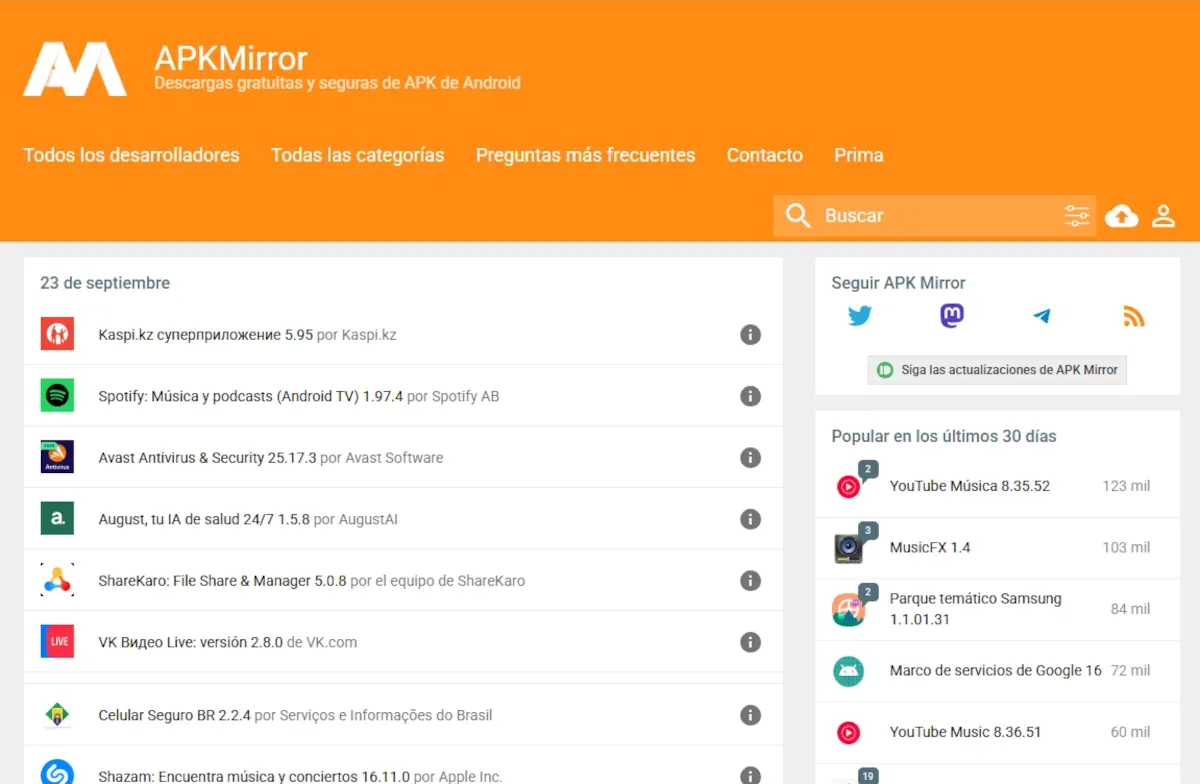Click the APKMirror logo icon
The width and height of the screenshot is (1200, 784).
click(75, 69)
